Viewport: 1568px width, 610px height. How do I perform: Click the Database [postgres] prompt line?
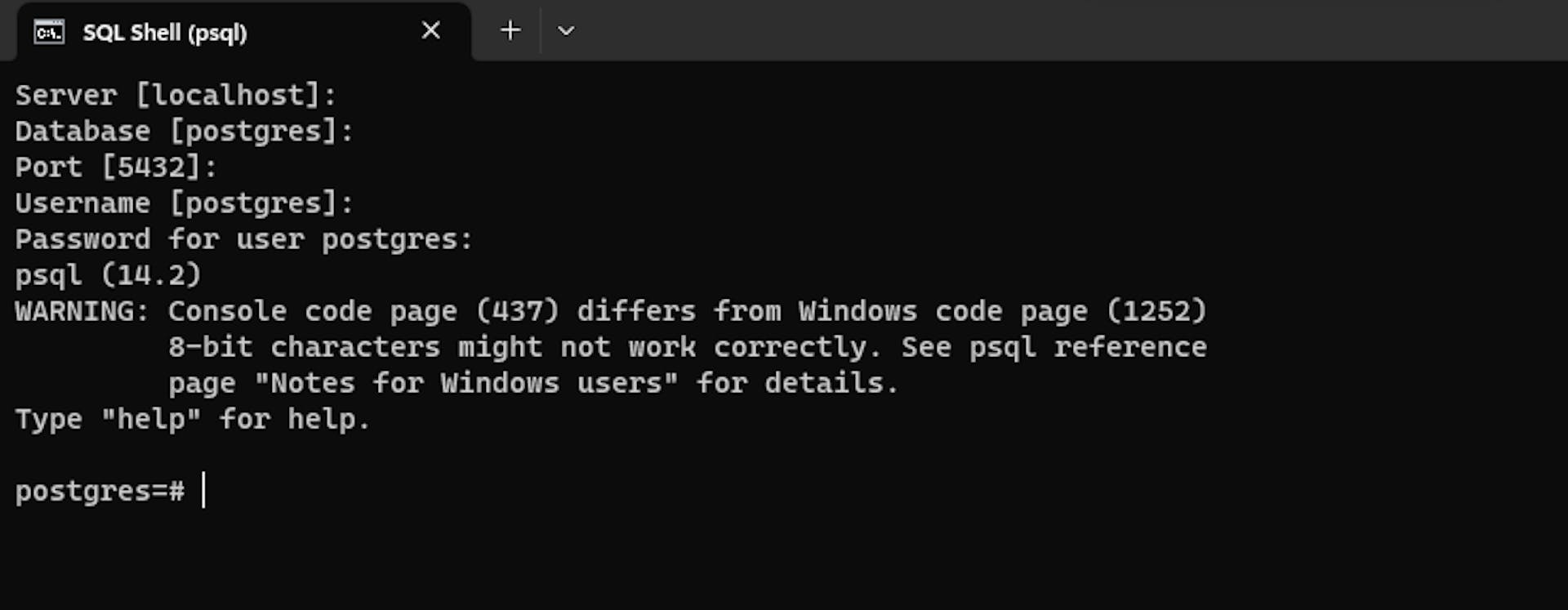[x=184, y=131]
